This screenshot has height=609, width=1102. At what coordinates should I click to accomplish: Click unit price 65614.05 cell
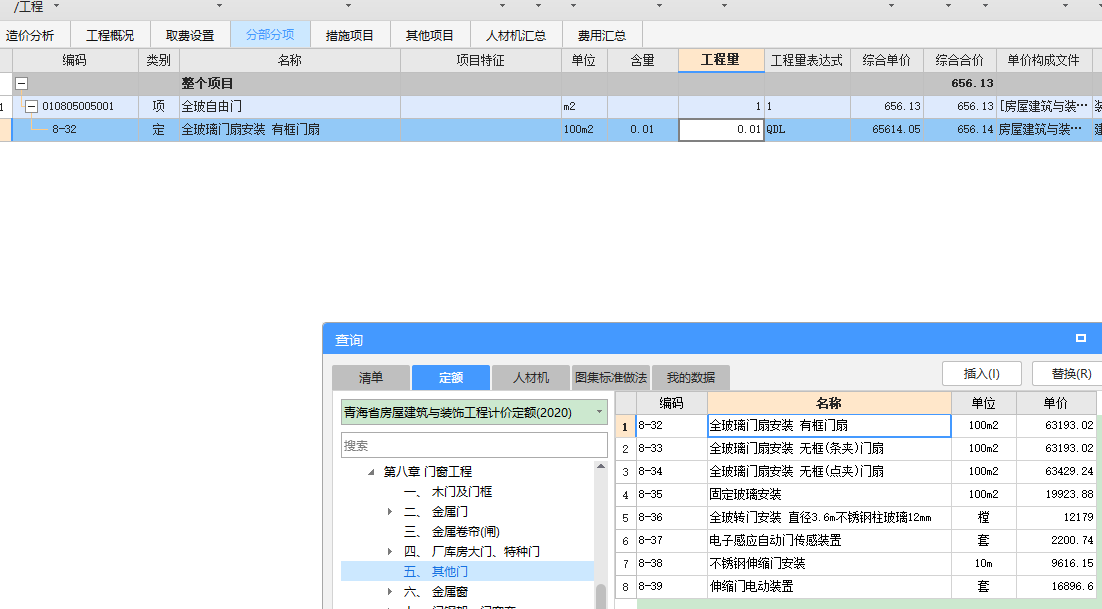(x=887, y=130)
